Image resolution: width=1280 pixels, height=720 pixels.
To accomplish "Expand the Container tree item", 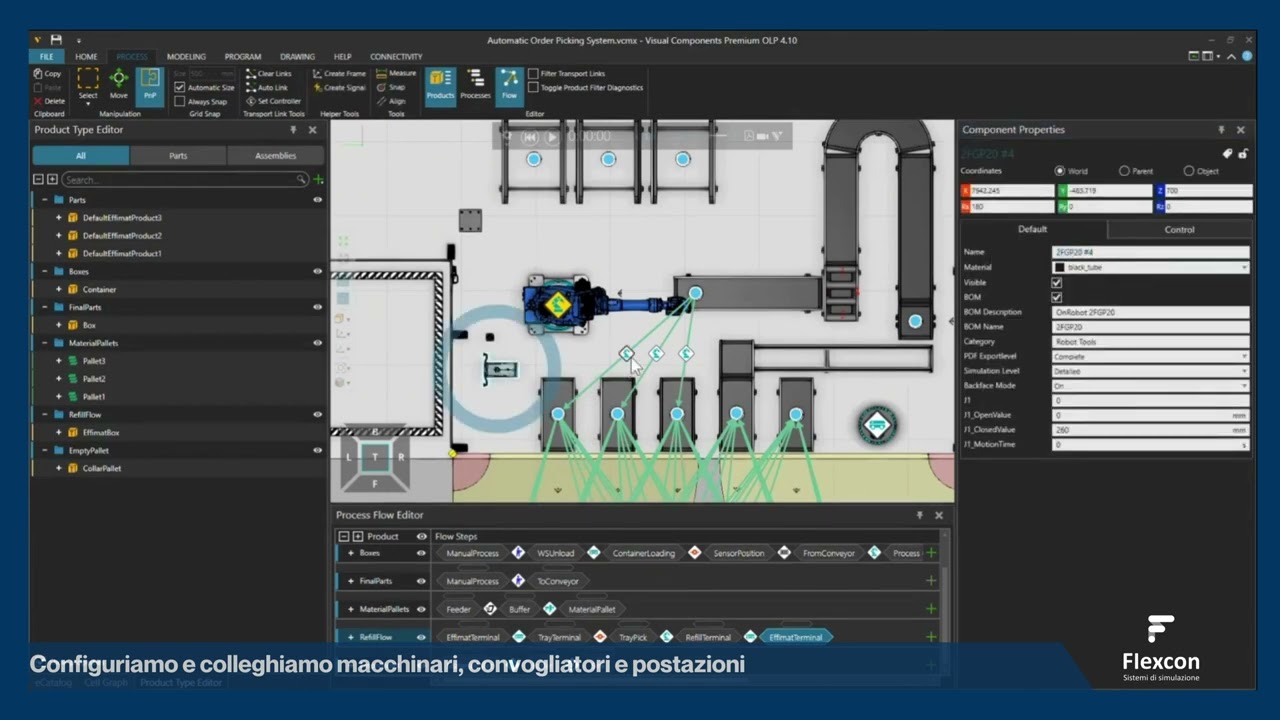I will point(58,289).
